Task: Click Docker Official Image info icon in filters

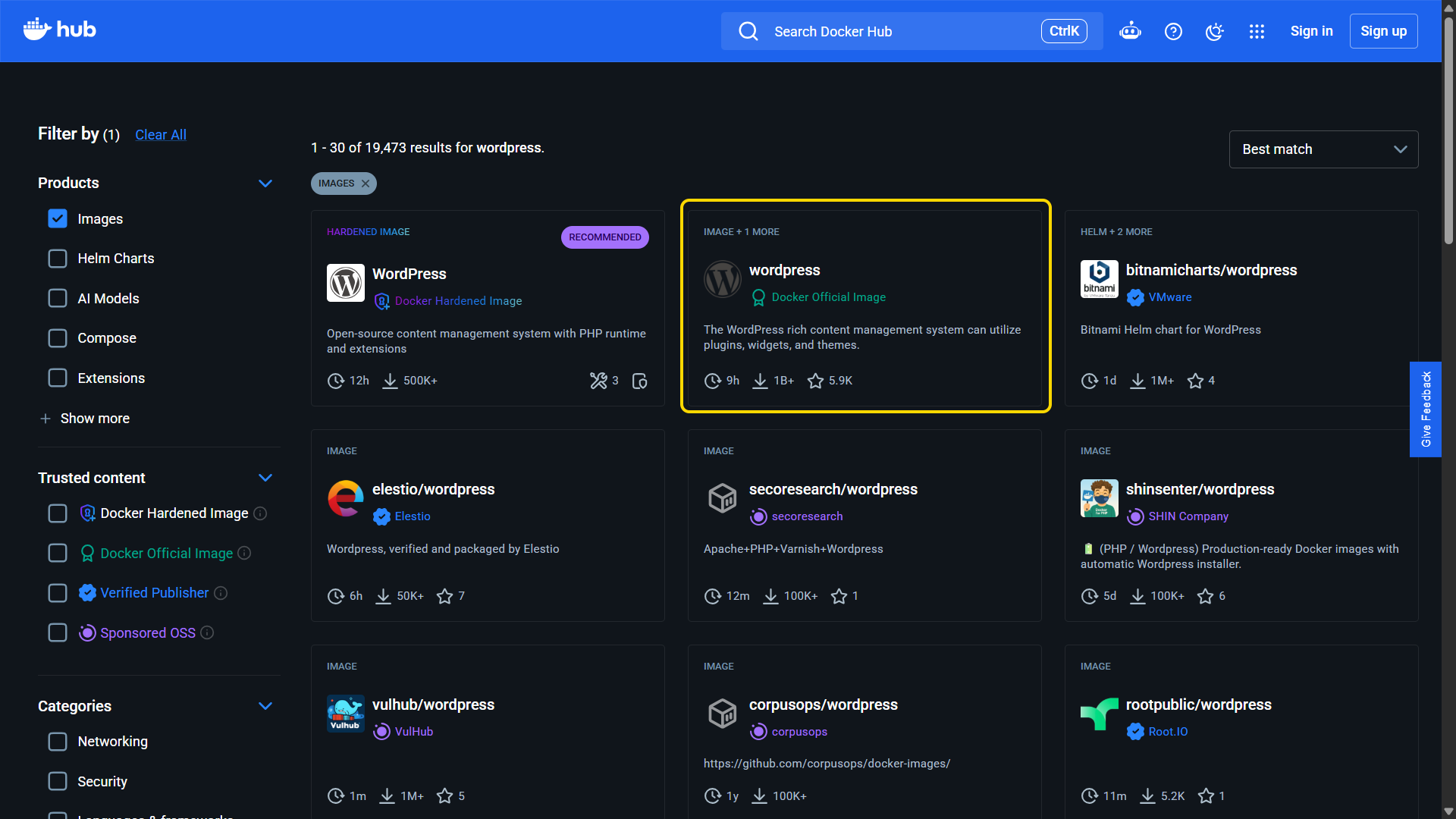Action: [244, 553]
